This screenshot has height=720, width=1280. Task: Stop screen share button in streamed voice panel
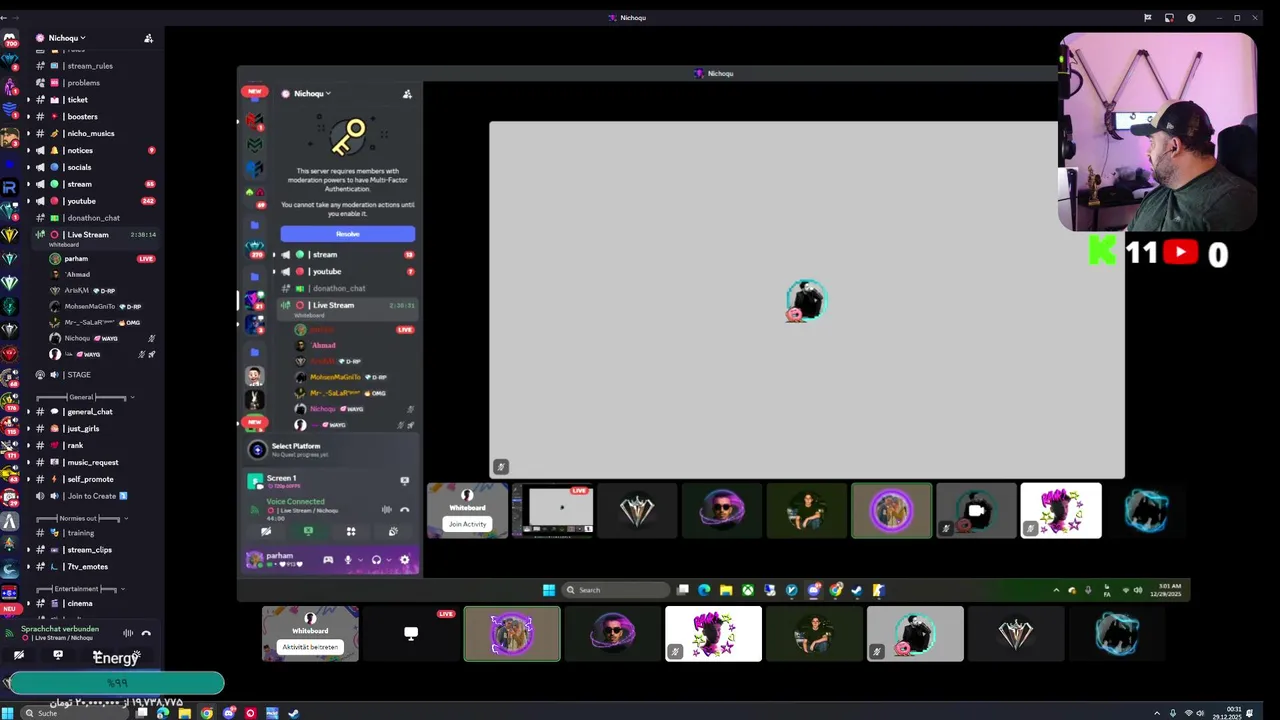(x=308, y=532)
